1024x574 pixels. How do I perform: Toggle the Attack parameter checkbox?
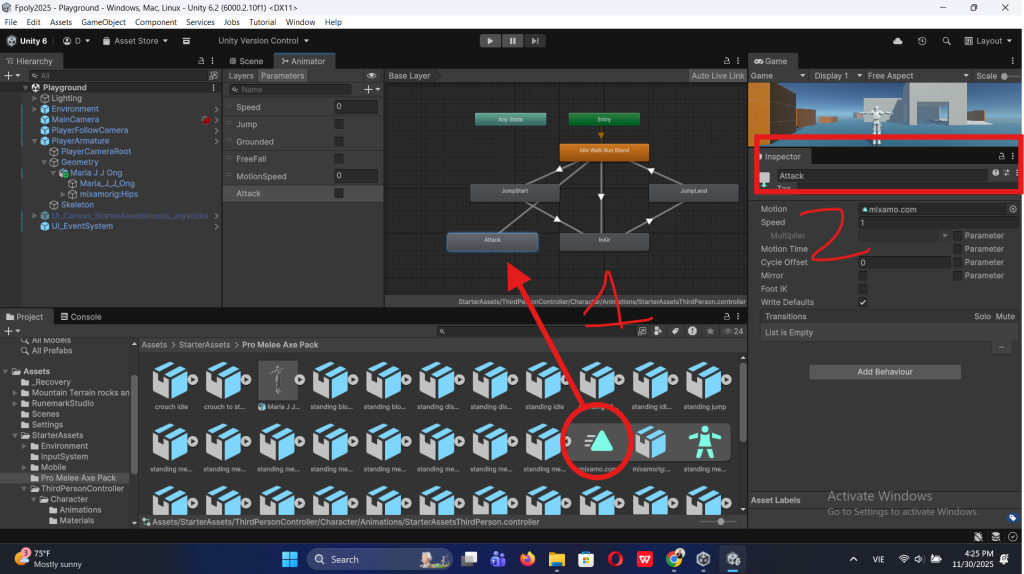coord(339,193)
